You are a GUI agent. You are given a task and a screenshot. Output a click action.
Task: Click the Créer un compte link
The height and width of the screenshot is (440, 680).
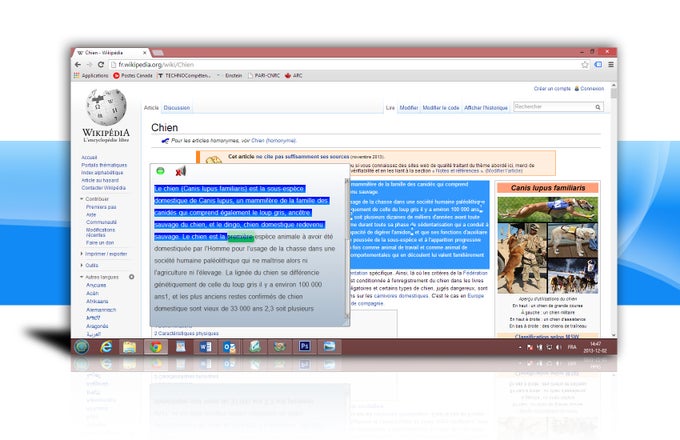pyautogui.click(x=552, y=88)
